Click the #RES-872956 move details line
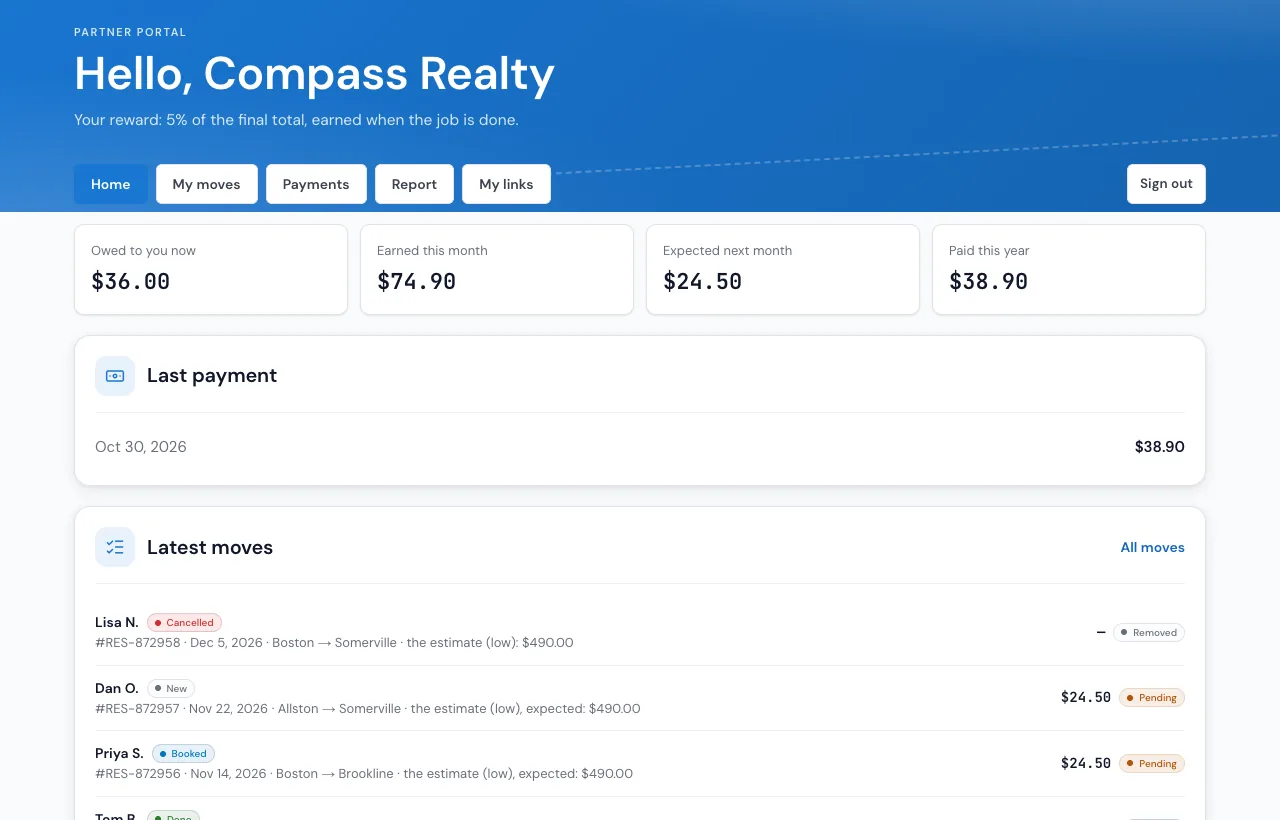The height and width of the screenshot is (820, 1280). (364, 774)
